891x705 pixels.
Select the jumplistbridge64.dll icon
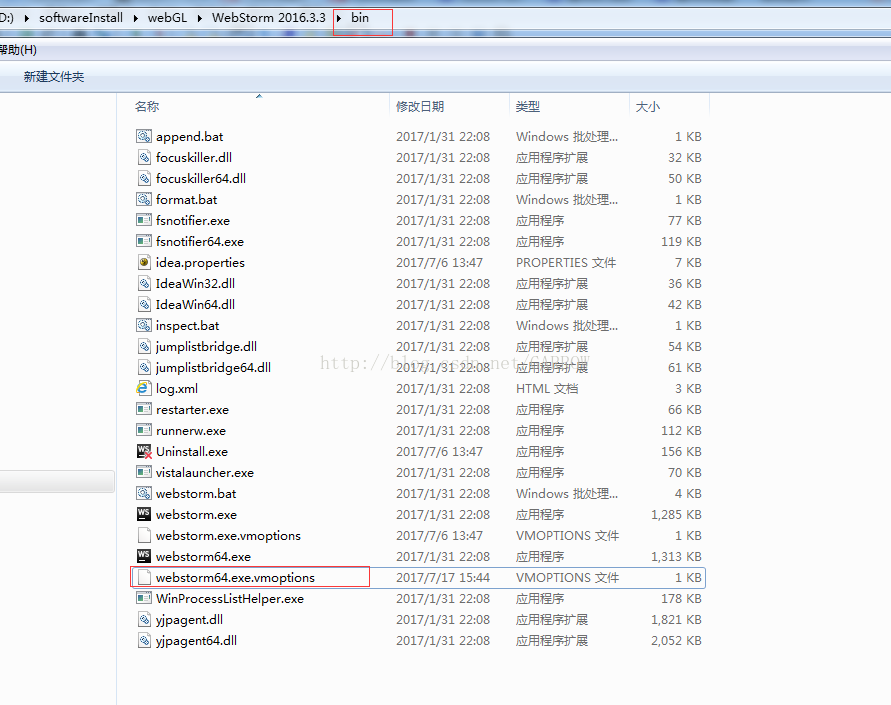144,368
